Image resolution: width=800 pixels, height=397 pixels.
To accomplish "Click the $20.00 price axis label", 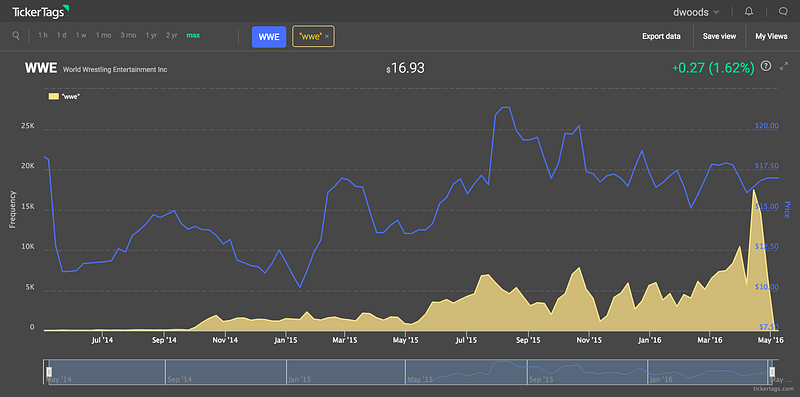I will (766, 126).
